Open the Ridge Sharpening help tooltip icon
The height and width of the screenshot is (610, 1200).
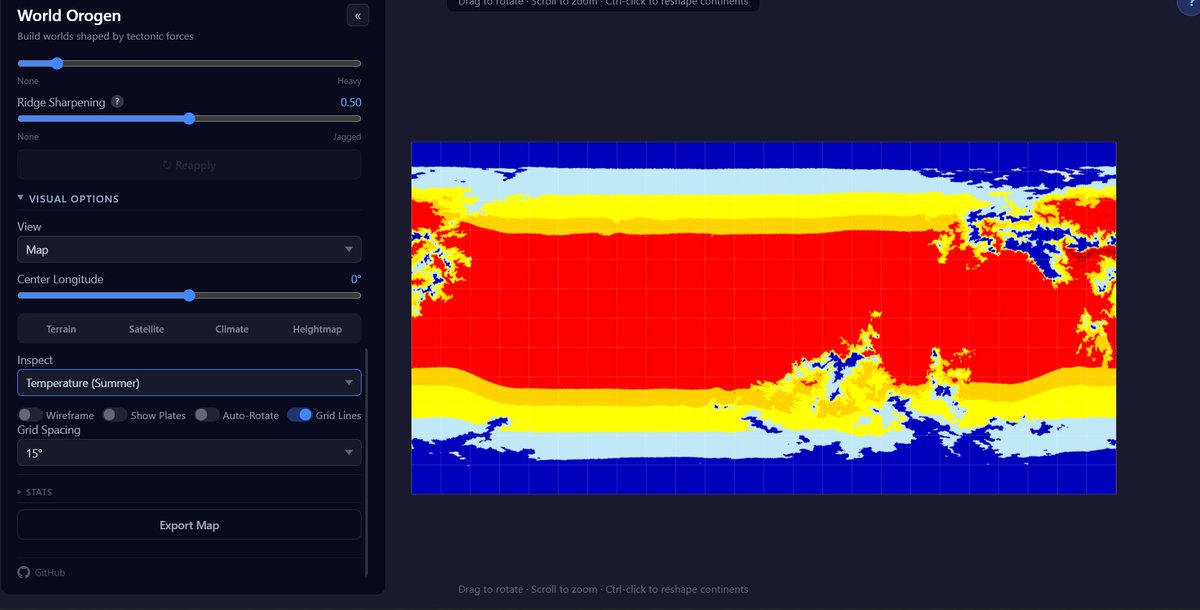[117, 102]
